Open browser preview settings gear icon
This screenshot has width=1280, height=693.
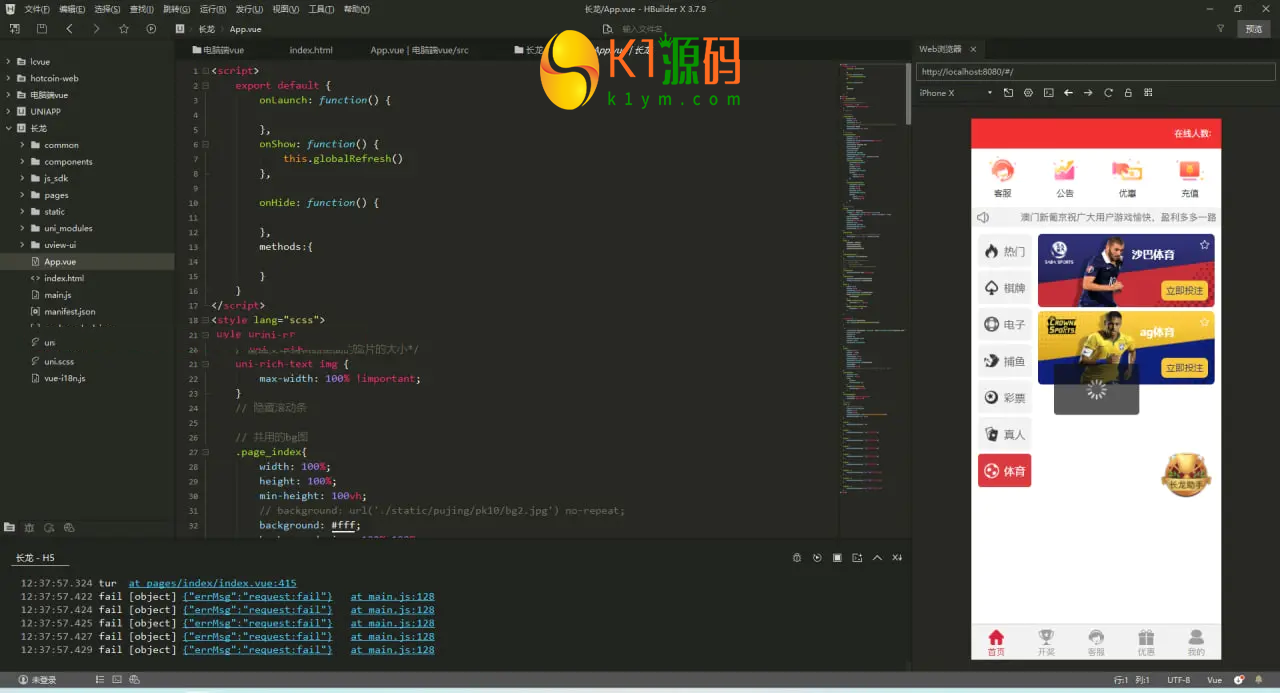pyautogui.click(x=1028, y=93)
